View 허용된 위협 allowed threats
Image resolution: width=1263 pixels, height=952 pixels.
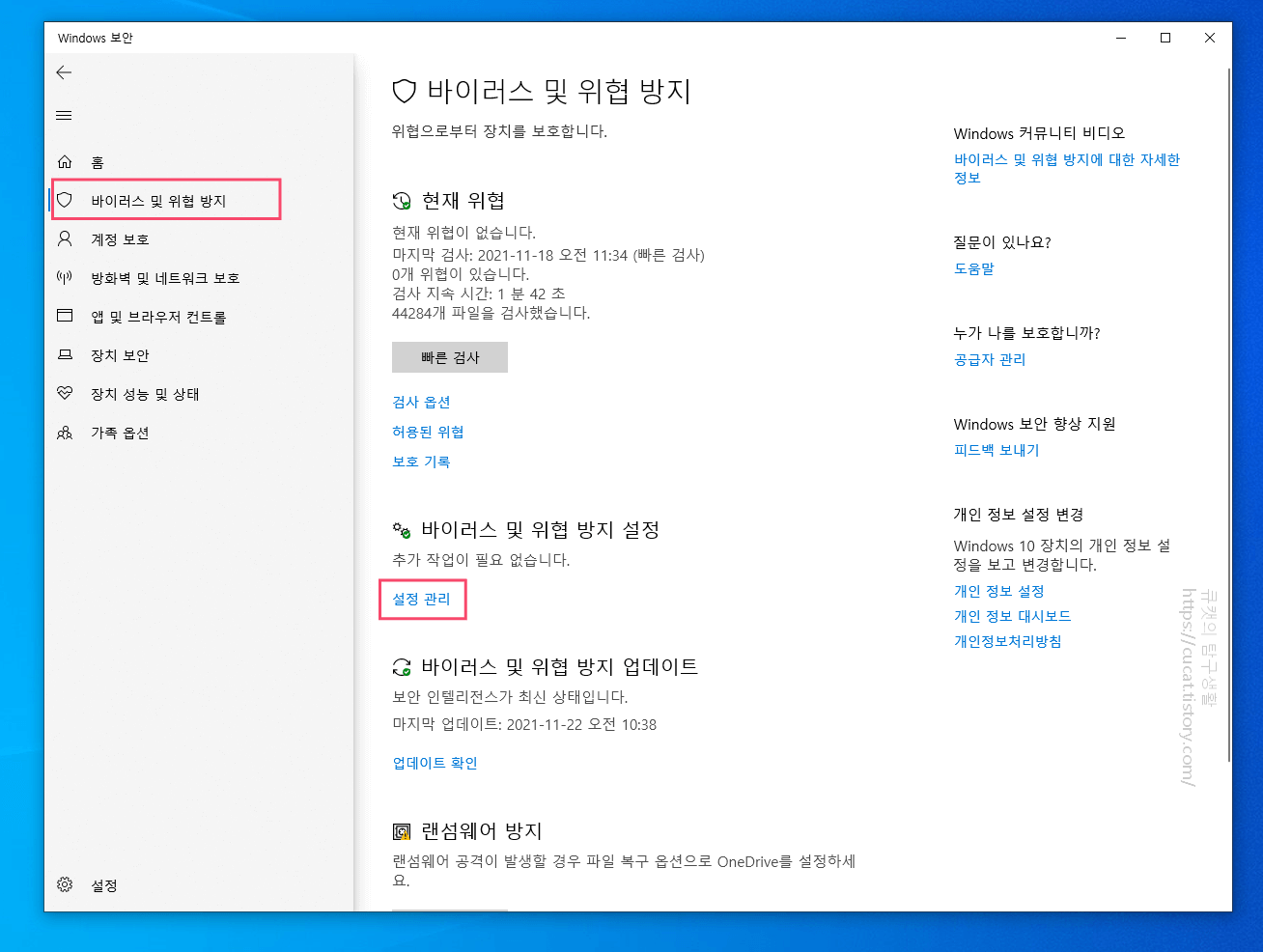tap(428, 432)
